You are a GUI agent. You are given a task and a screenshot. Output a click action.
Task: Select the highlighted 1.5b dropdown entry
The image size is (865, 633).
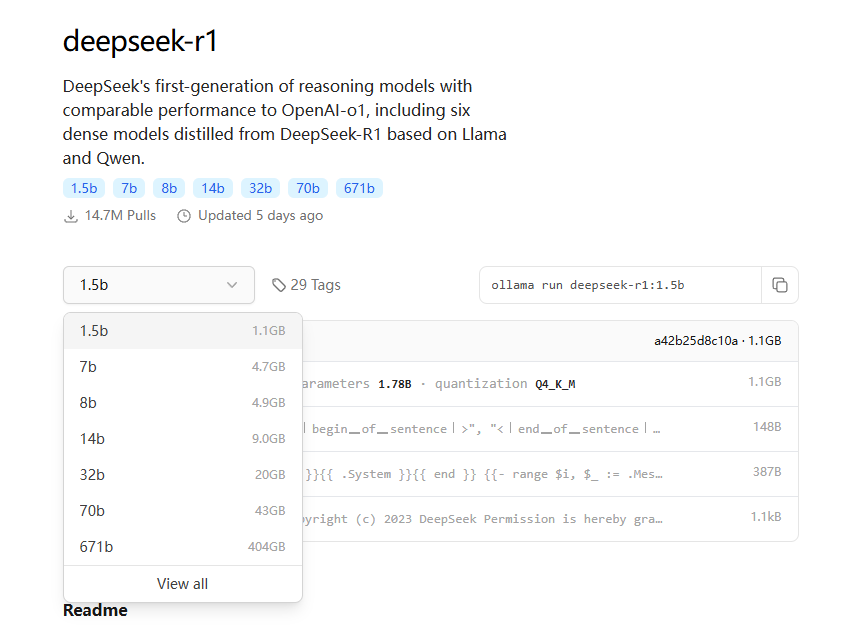tap(182, 331)
